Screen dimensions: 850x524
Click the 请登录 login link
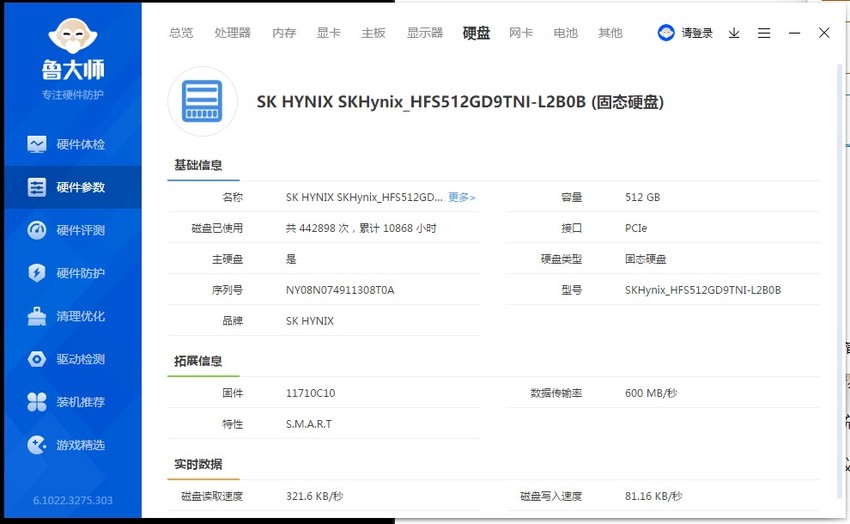[697, 33]
